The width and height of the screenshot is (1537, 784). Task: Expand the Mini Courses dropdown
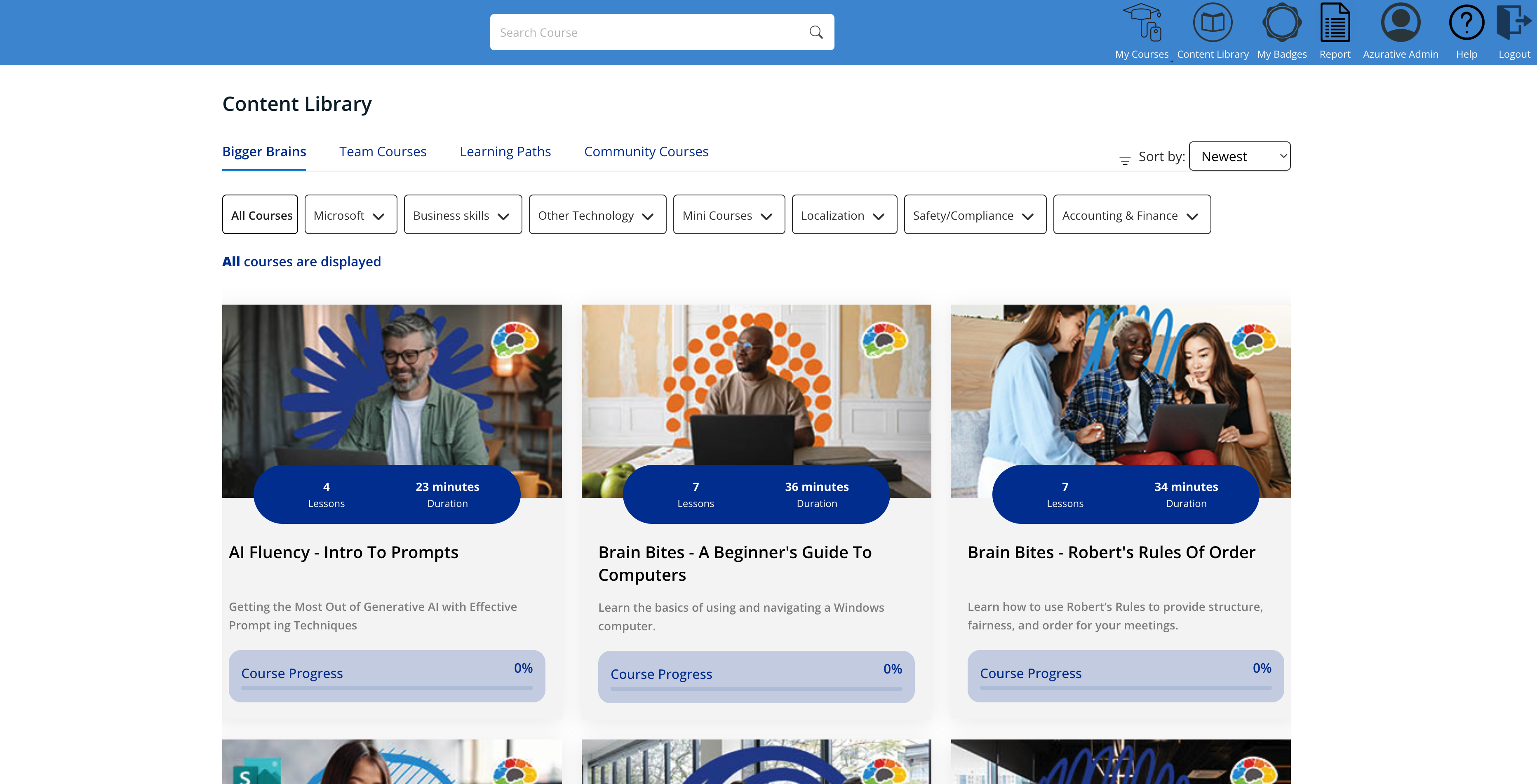tap(729, 215)
